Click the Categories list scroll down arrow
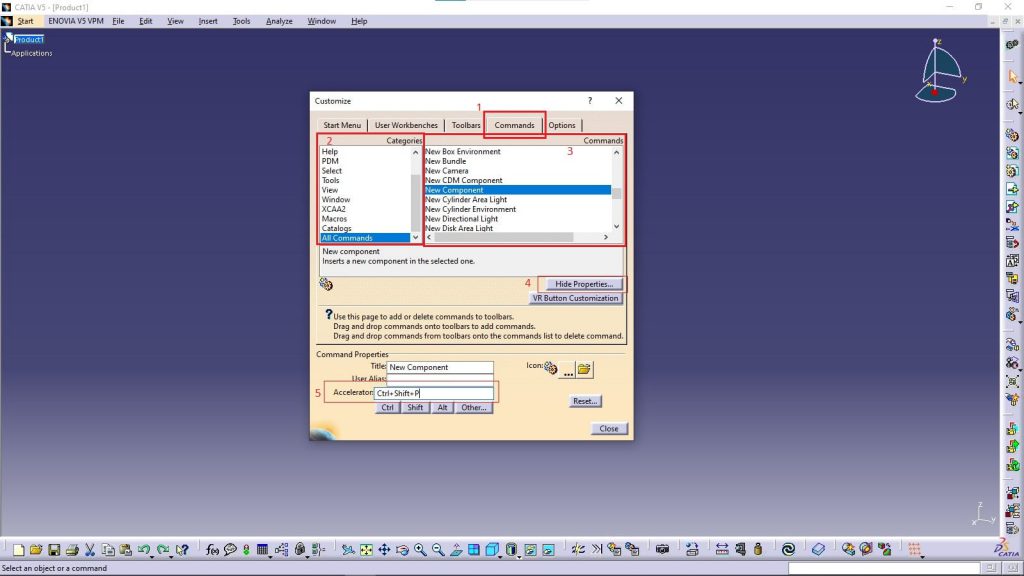 415,238
